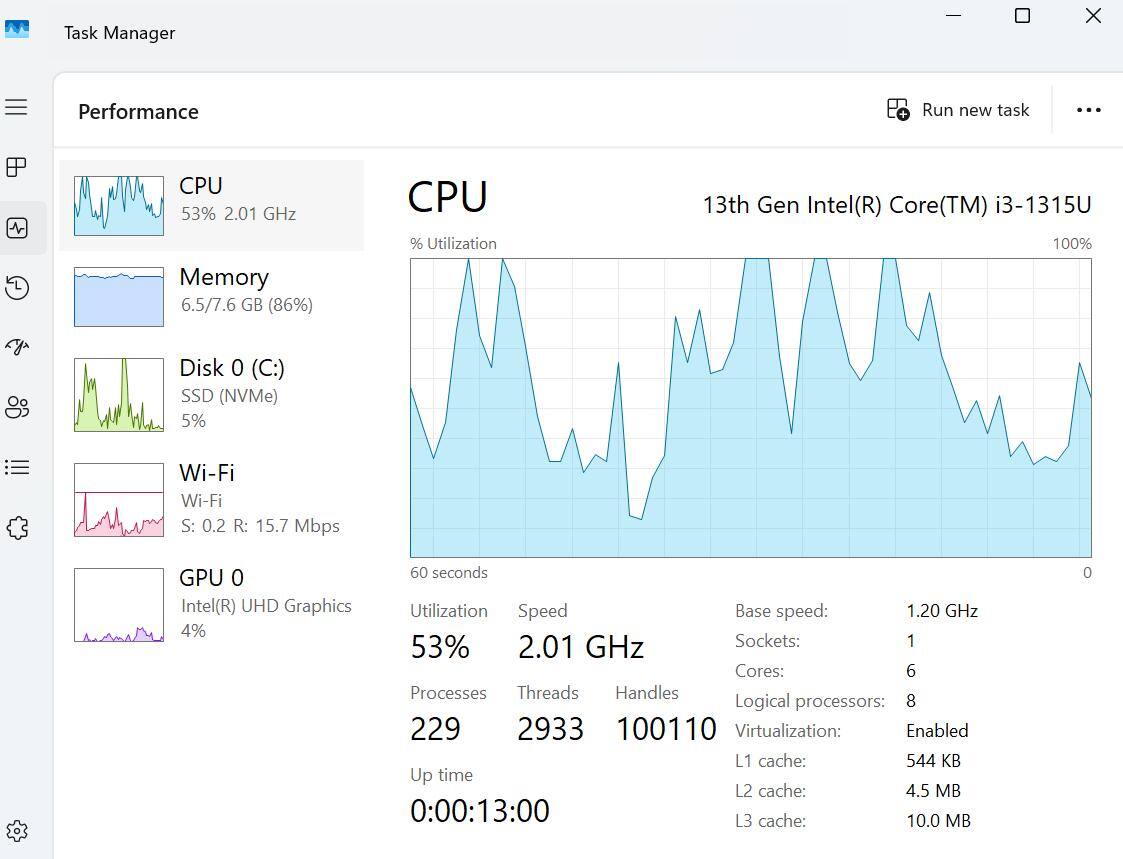Click the Memory usage mini graph
1123x859 pixels.
pyautogui.click(x=118, y=296)
